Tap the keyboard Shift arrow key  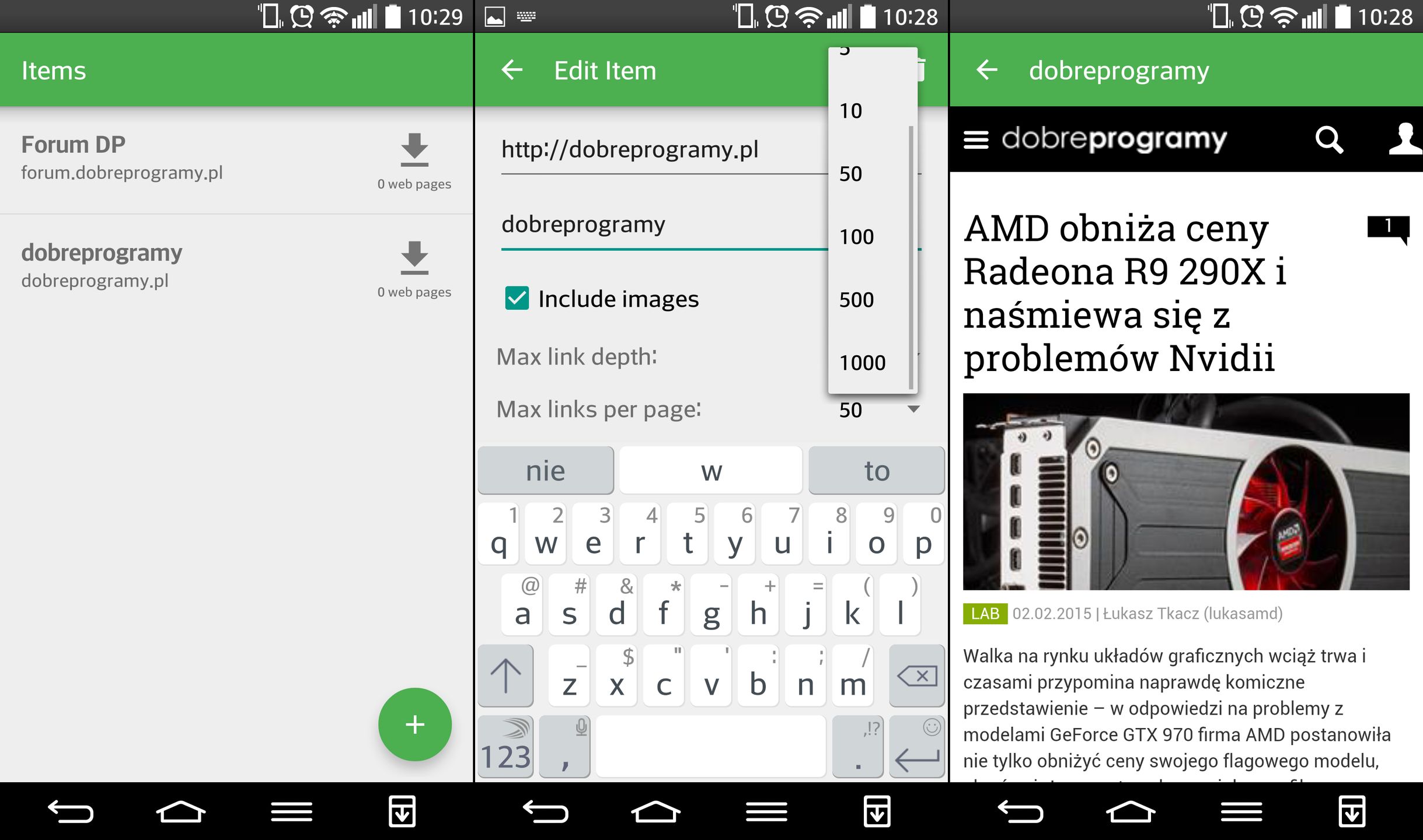[x=505, y=676]
